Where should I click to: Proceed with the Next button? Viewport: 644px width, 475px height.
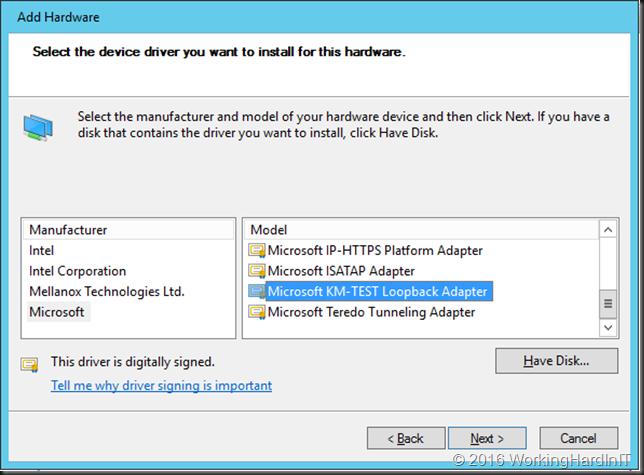[487, 438]
